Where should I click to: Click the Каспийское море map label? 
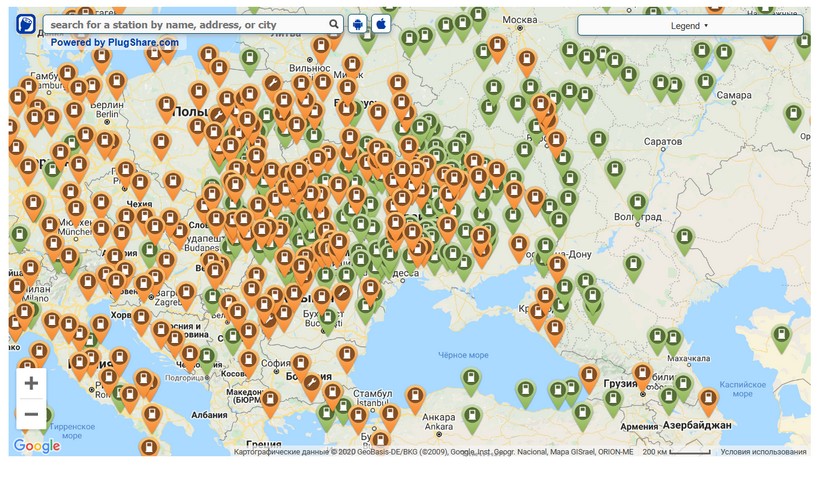point(742,389)
